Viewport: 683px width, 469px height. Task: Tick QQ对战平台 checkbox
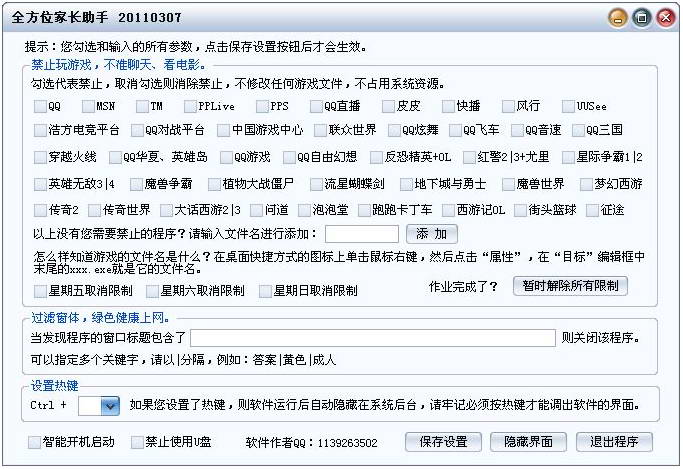[137, 130]
